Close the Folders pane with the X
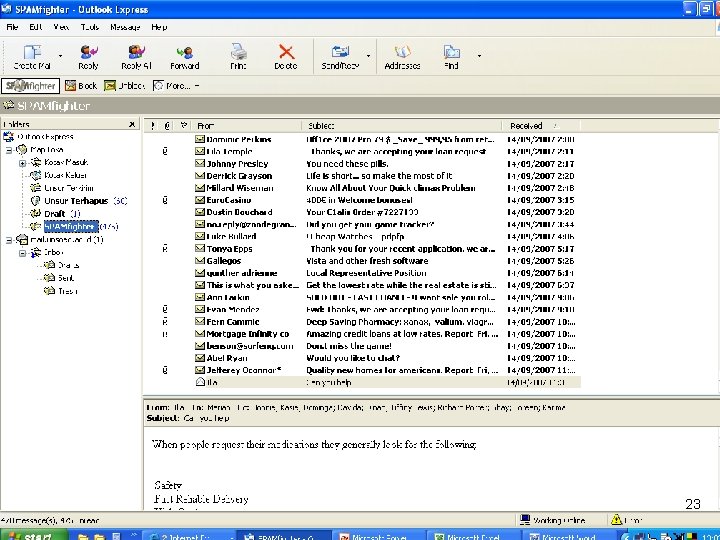 pyautogui.click(x=132, y=124)
